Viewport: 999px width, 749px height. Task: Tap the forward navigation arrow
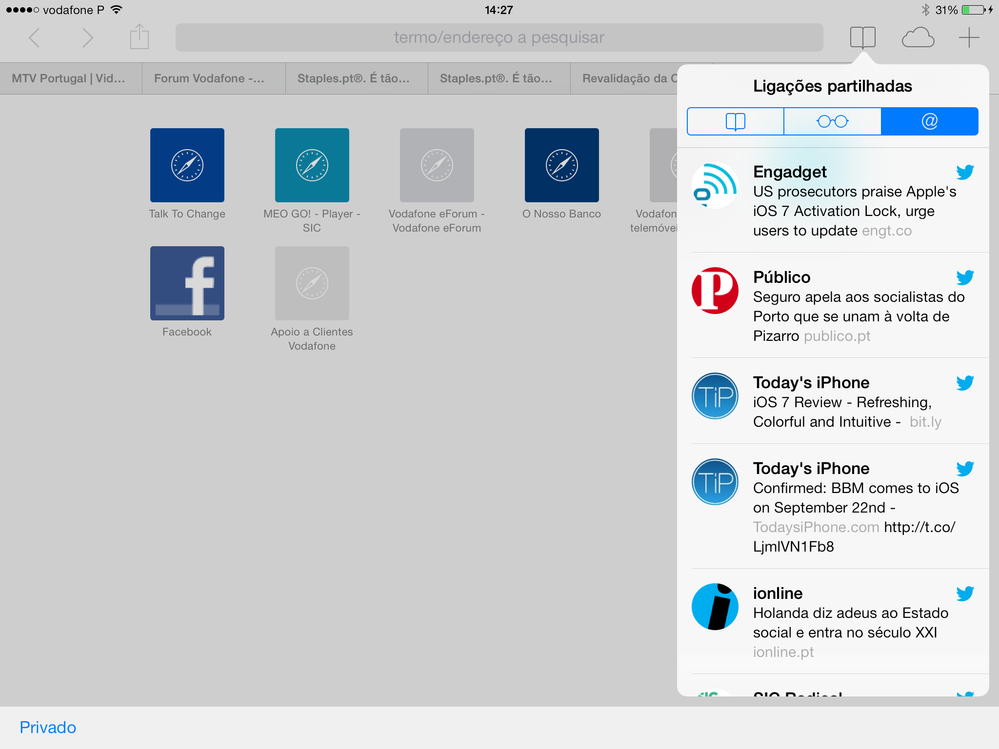(x=87, y=38)
